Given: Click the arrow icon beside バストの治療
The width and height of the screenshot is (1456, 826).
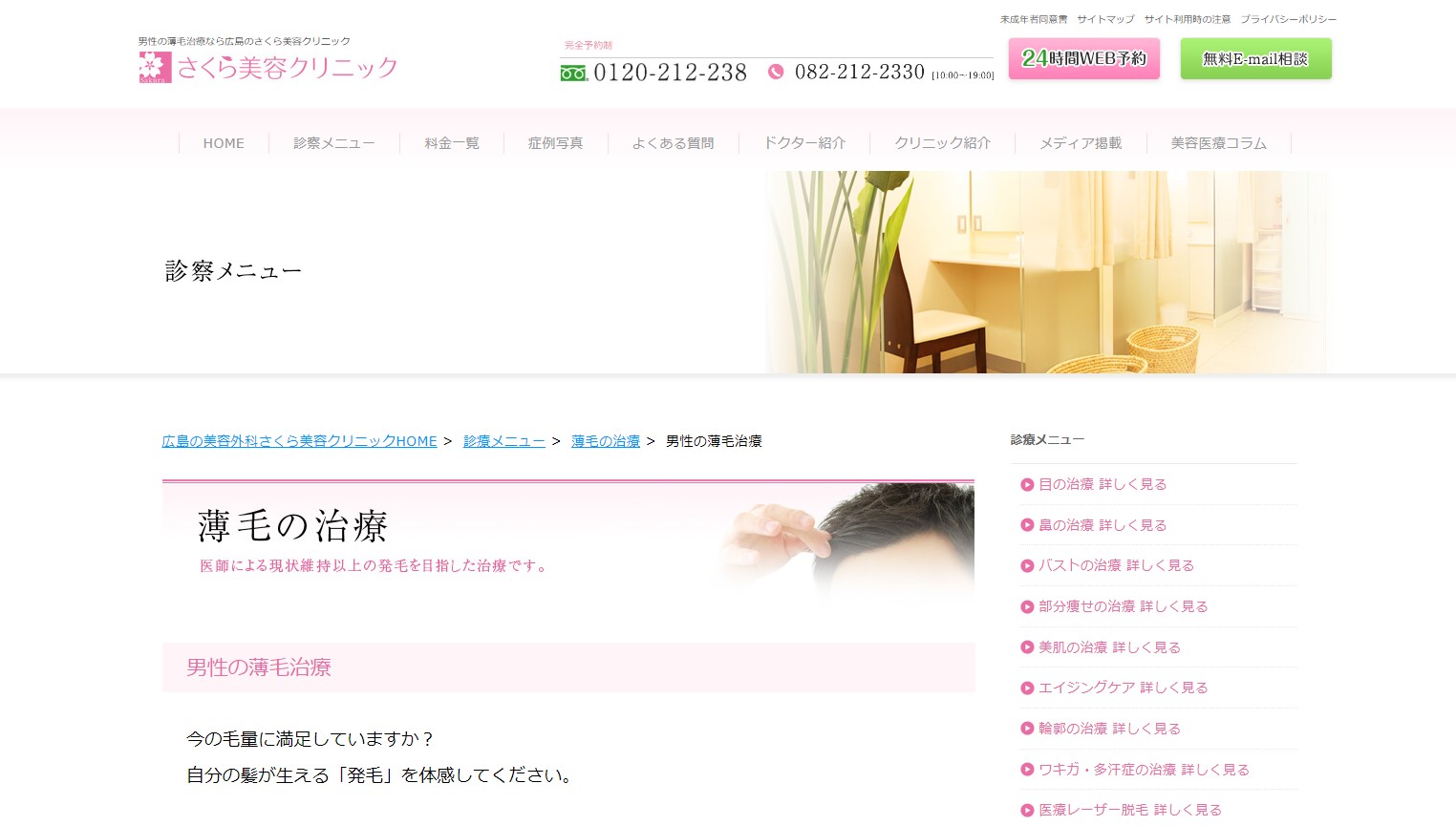Looking at the screenshot, I should 1027,565.
